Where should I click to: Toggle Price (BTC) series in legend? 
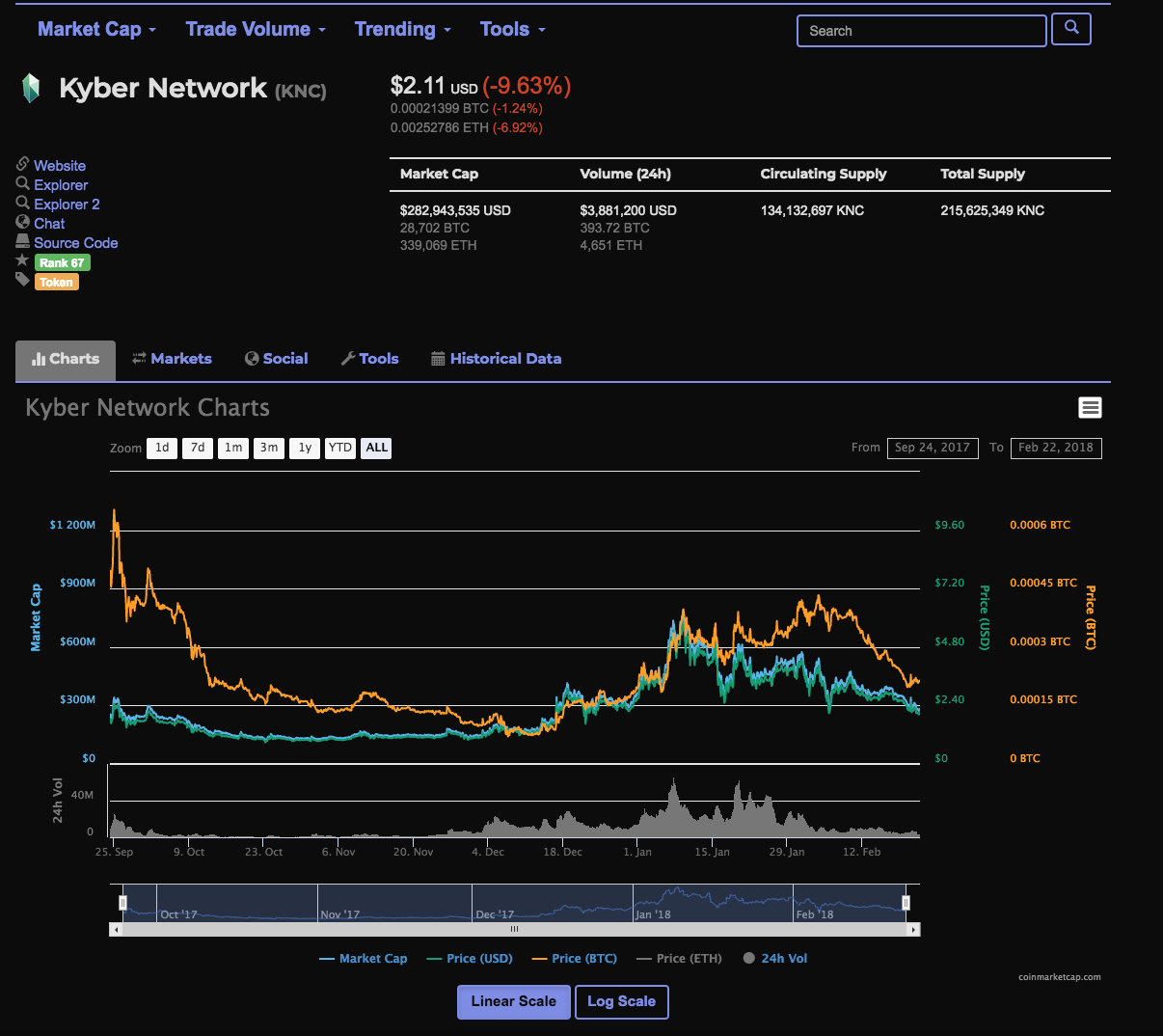[x=574, y=959]
